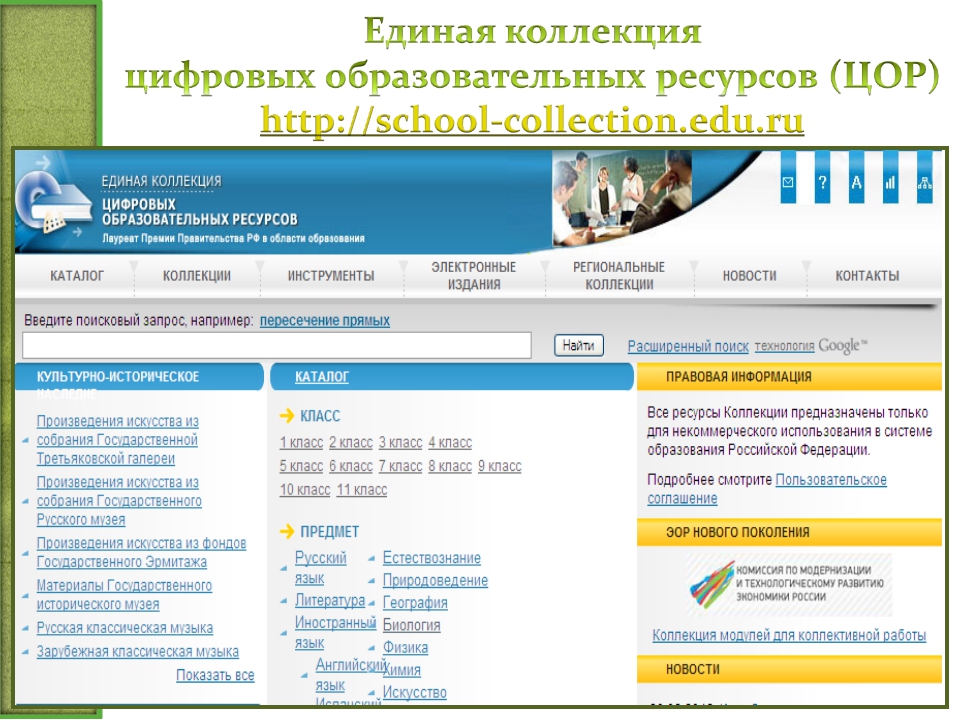Click example query 'пересечение прямых'
Screen dimensions: 960x720
(324, 320)
